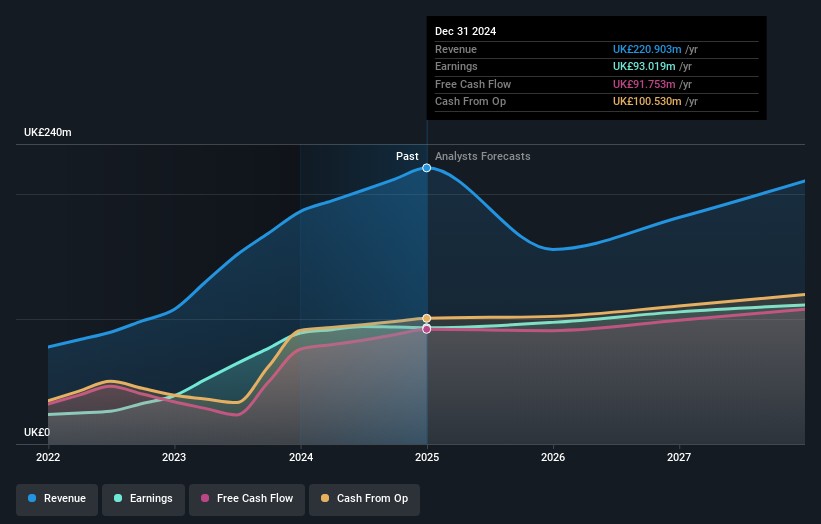821x524 pixels.
Task: Select the 2024 x-axis label
Action: [300, 458]
